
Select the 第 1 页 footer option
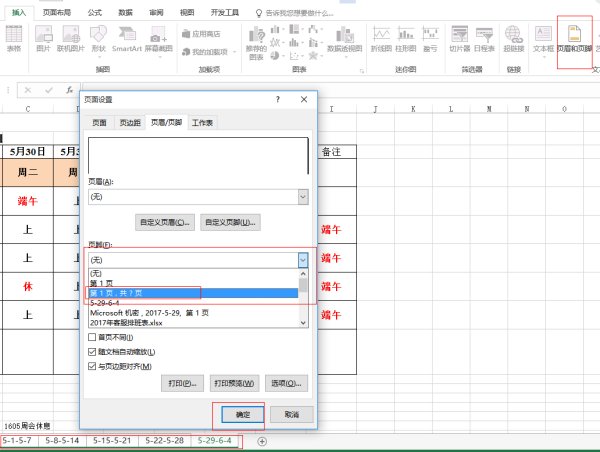(x=194, y=283)
